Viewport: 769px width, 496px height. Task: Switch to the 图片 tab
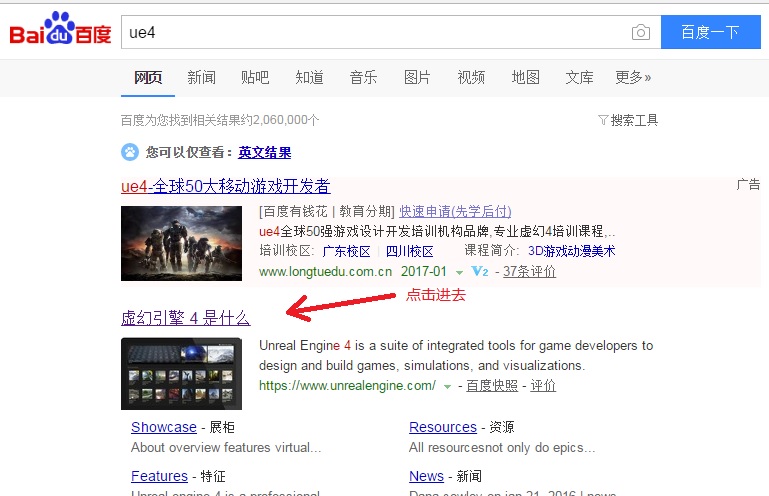tap(417, 78)
